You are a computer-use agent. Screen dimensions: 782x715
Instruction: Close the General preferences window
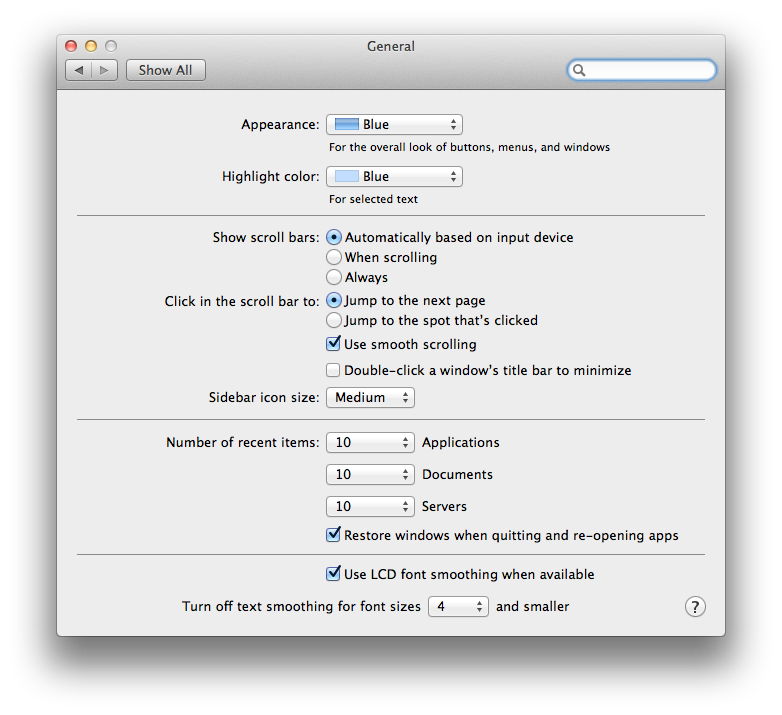[x=71, y=46]
